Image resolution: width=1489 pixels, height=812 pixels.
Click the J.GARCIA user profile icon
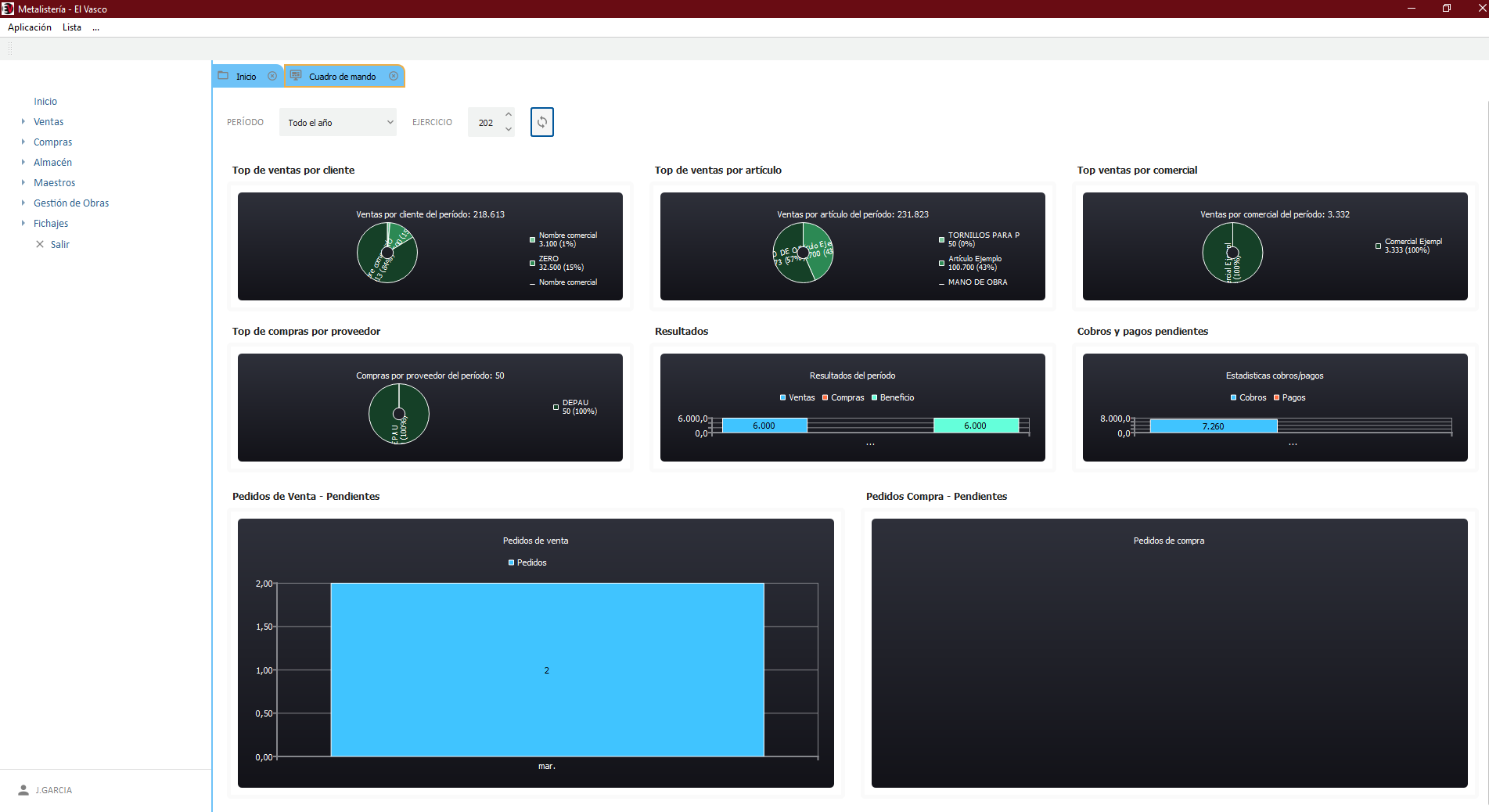pyautogui.click(x=23, y=790)
